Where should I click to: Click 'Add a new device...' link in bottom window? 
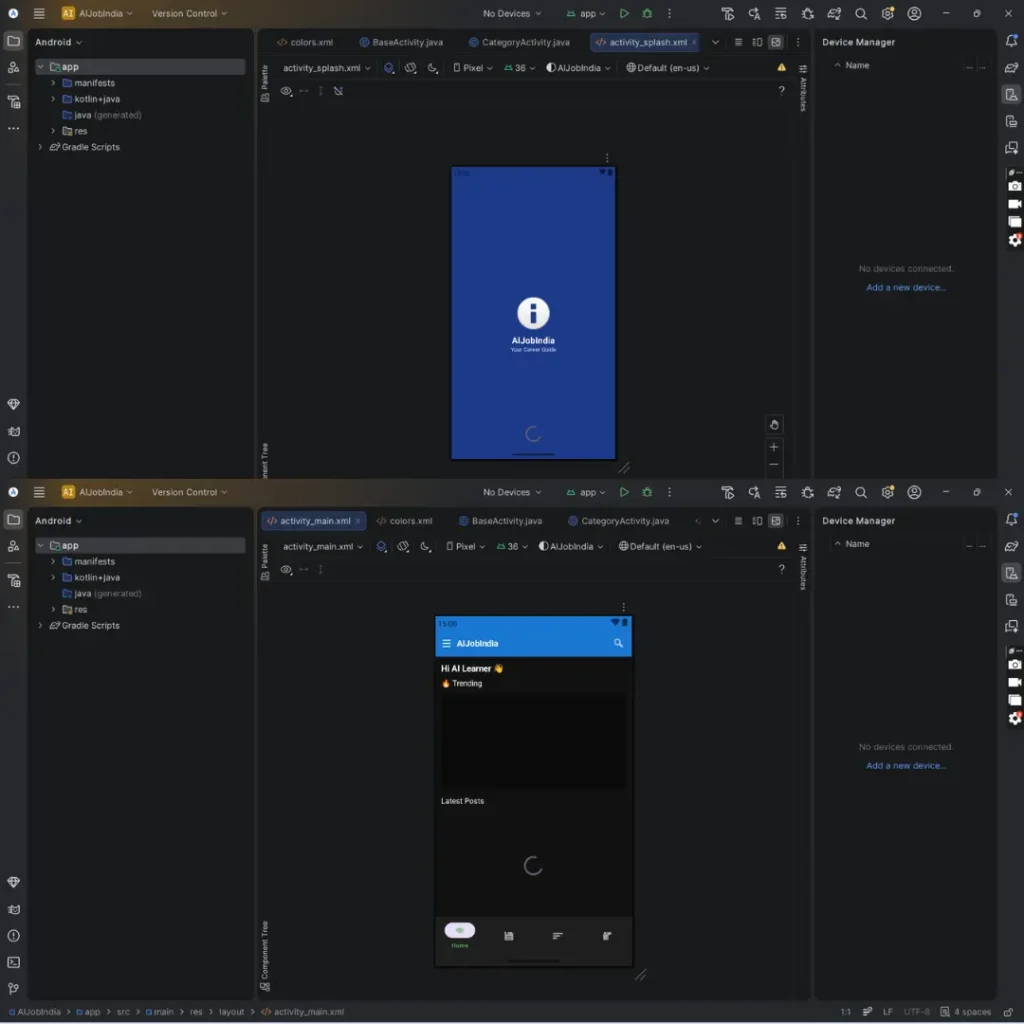click(x=906, y=765)
